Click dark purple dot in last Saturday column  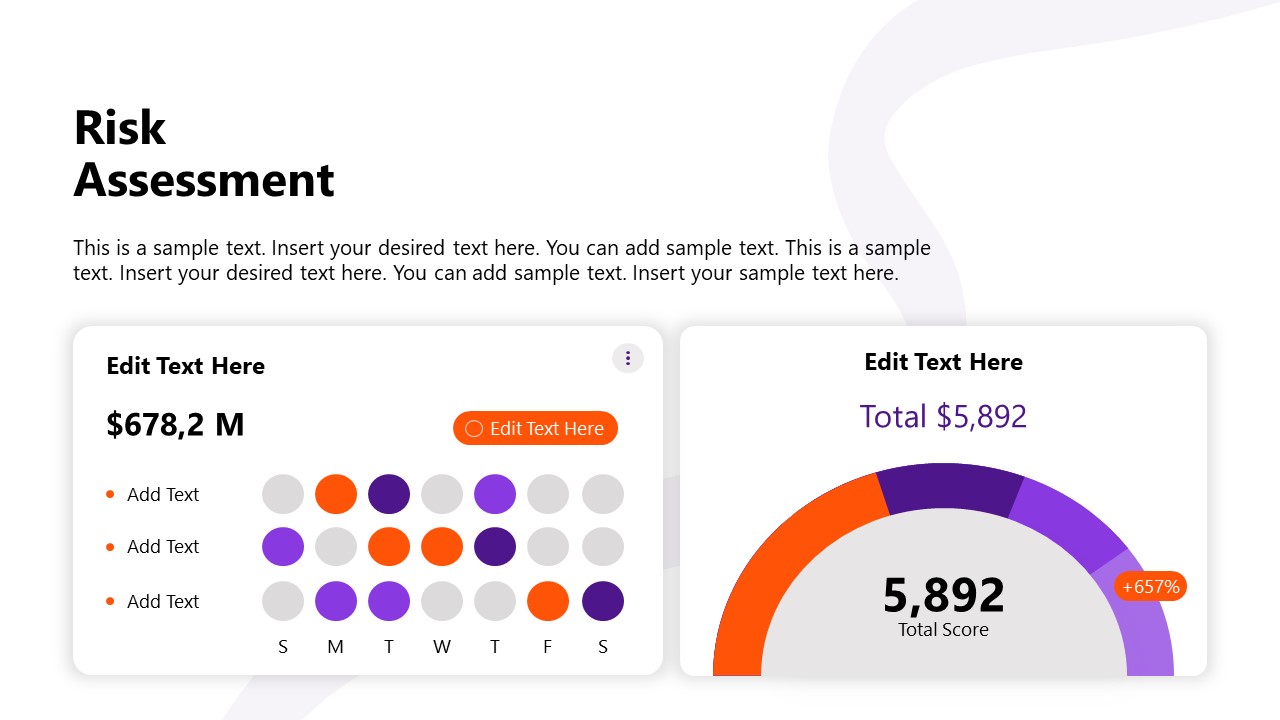603,601
